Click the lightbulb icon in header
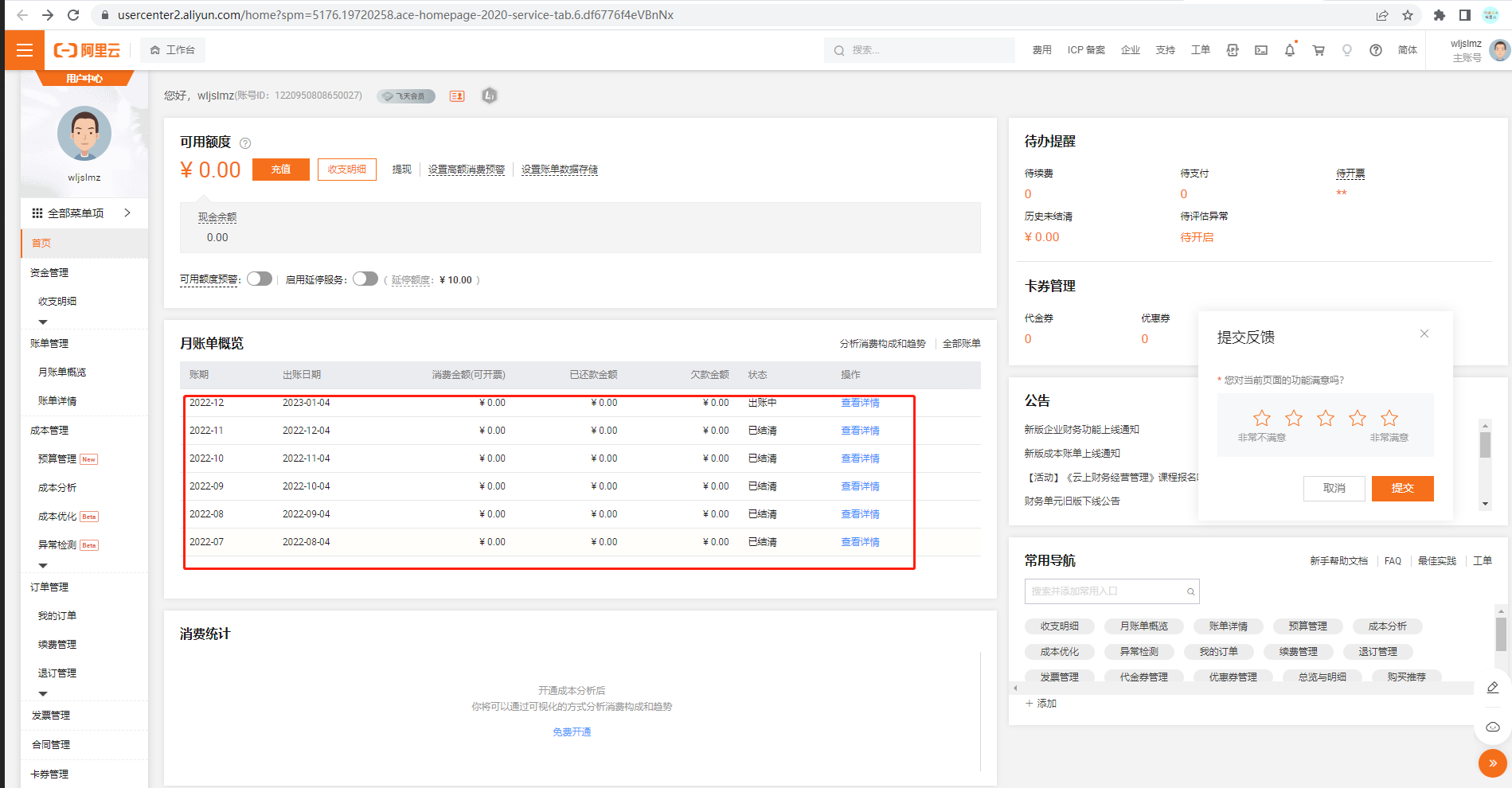The height and width of the screenshot is (788, 1512). [x=1347, y=50]
